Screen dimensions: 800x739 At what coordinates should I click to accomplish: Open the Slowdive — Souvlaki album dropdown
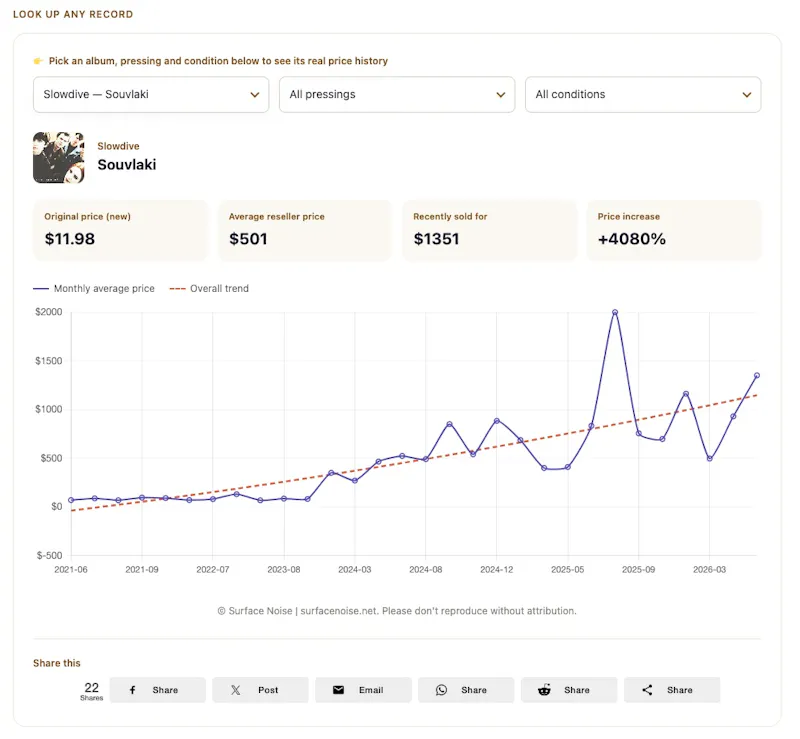(x=151, y=94)
